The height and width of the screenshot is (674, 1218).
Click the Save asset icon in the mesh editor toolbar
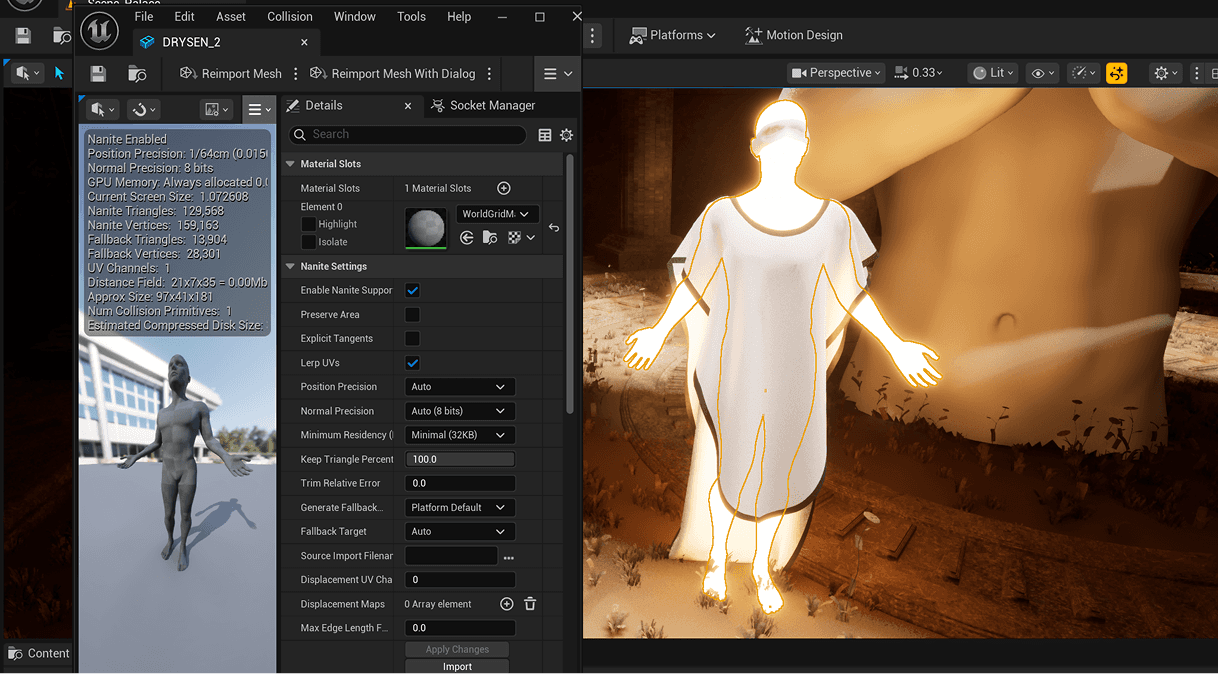(x=98, y=74)
